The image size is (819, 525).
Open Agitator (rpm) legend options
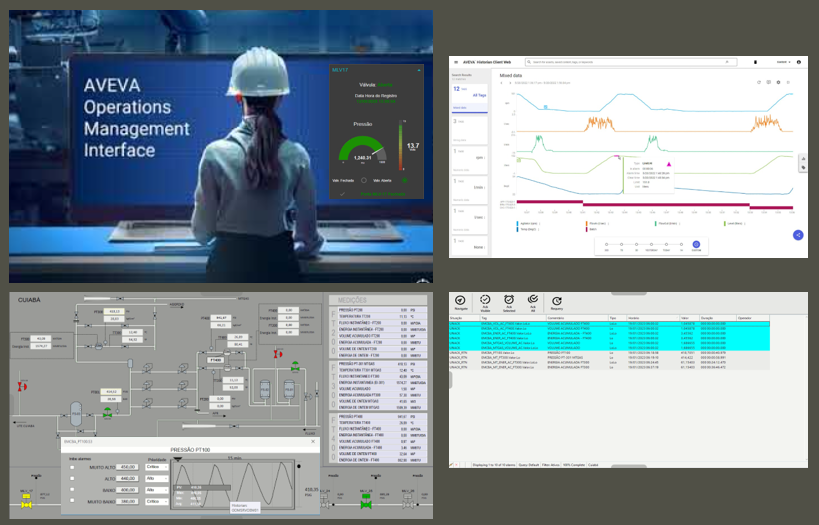point(540,224)
